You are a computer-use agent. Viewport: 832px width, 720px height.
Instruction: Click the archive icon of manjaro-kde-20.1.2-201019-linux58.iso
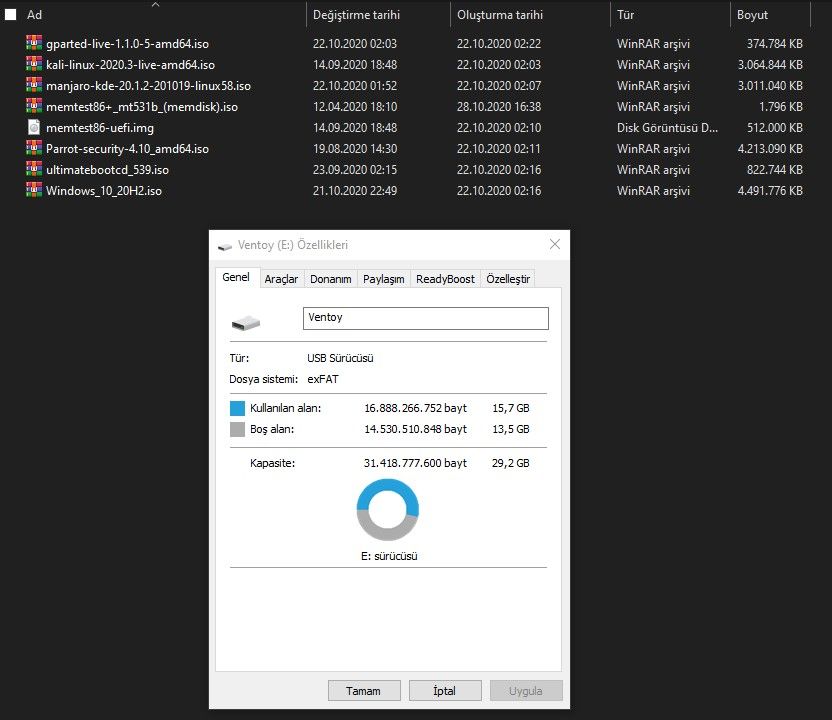pyautogui.click(x=34, y=85)
